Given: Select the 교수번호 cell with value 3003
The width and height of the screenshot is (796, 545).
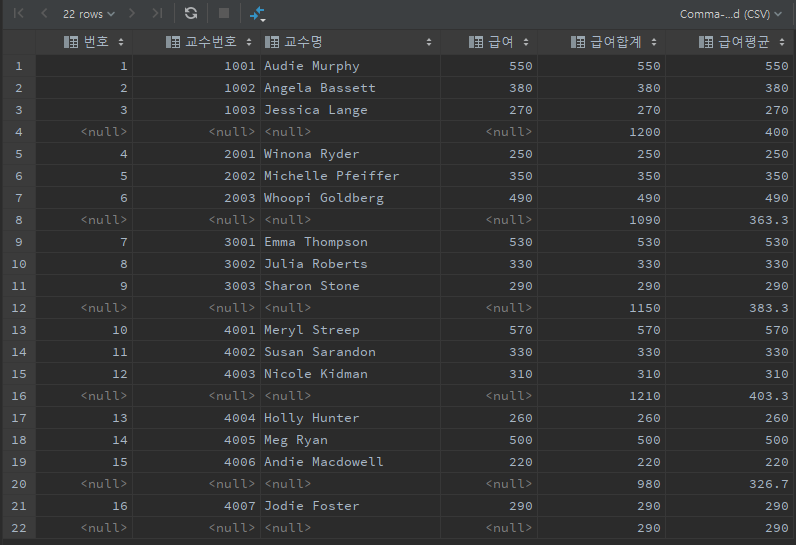Looking at the screenshot, I should (x=196, y=286).
